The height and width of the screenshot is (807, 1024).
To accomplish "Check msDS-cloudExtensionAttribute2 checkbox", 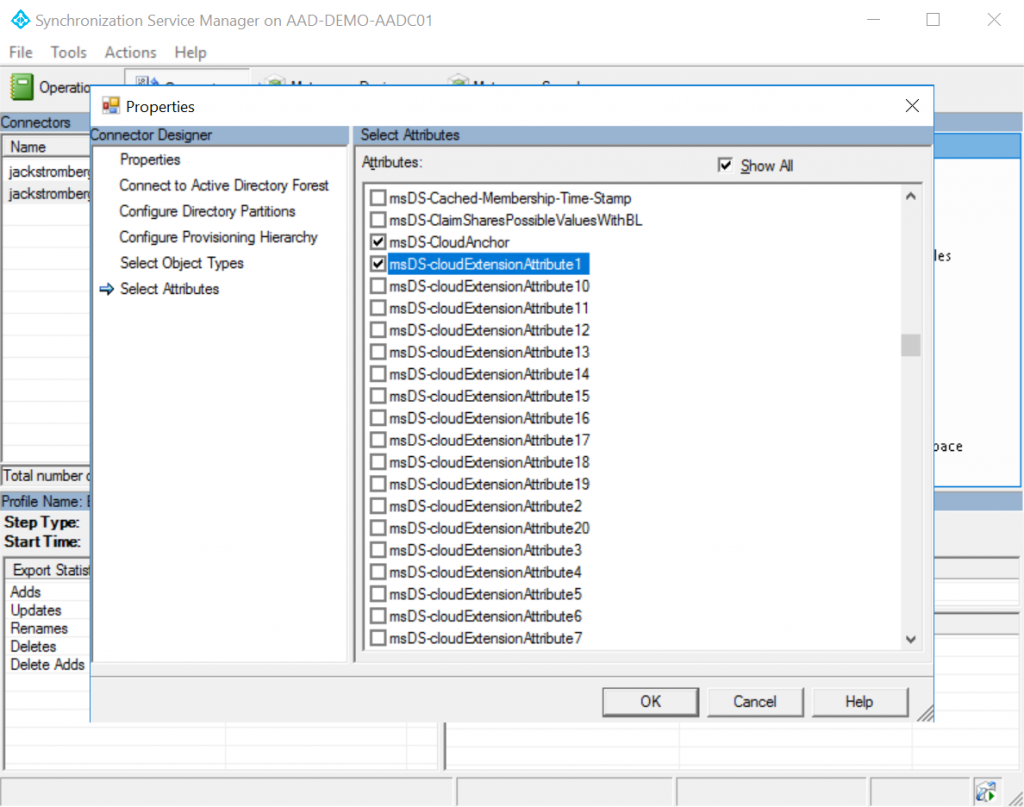I will click(x=377, y=506).
